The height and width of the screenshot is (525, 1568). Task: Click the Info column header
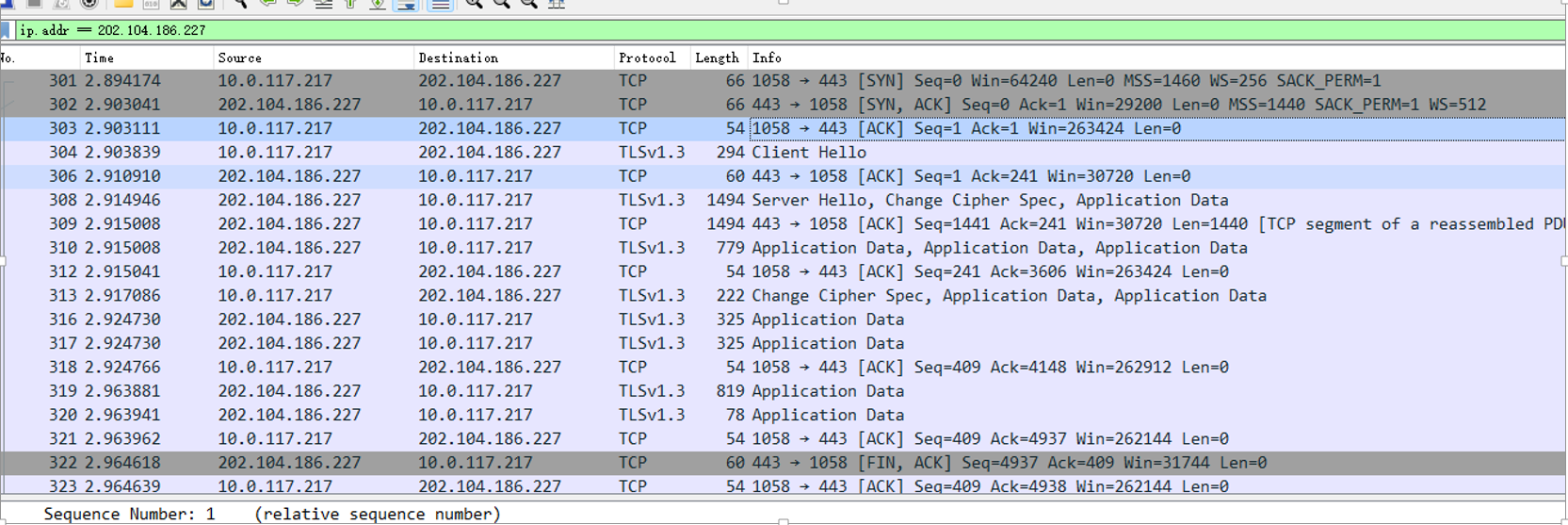pyautogui.click(x=1156, y=57)
